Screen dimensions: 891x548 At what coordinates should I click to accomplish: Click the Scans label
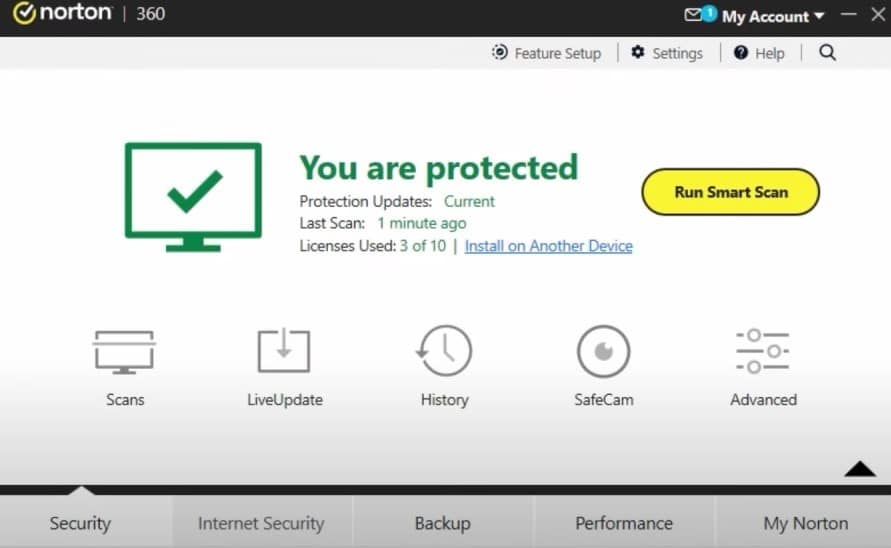(x=125, y=400)
